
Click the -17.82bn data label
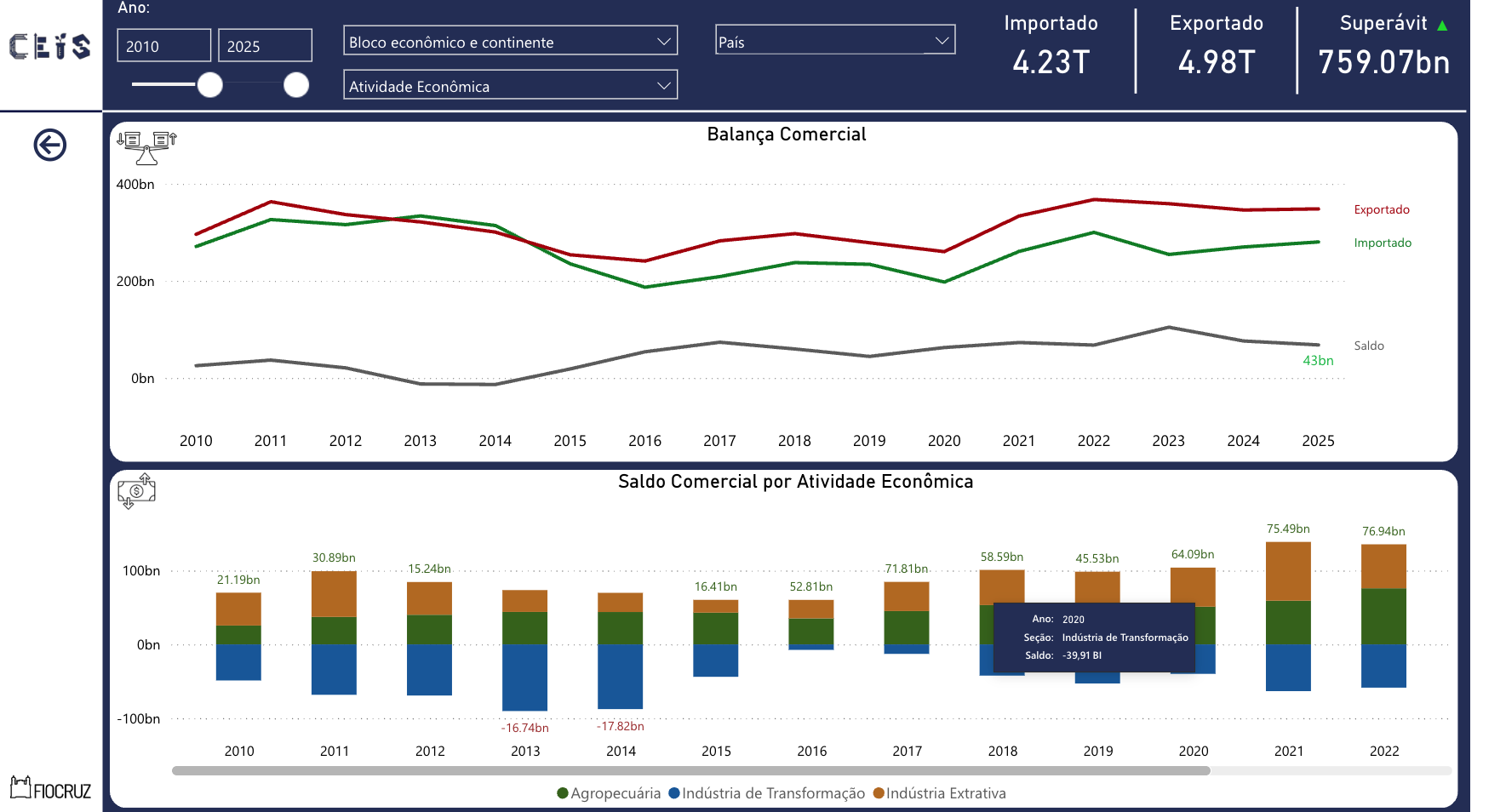point(620,726)
